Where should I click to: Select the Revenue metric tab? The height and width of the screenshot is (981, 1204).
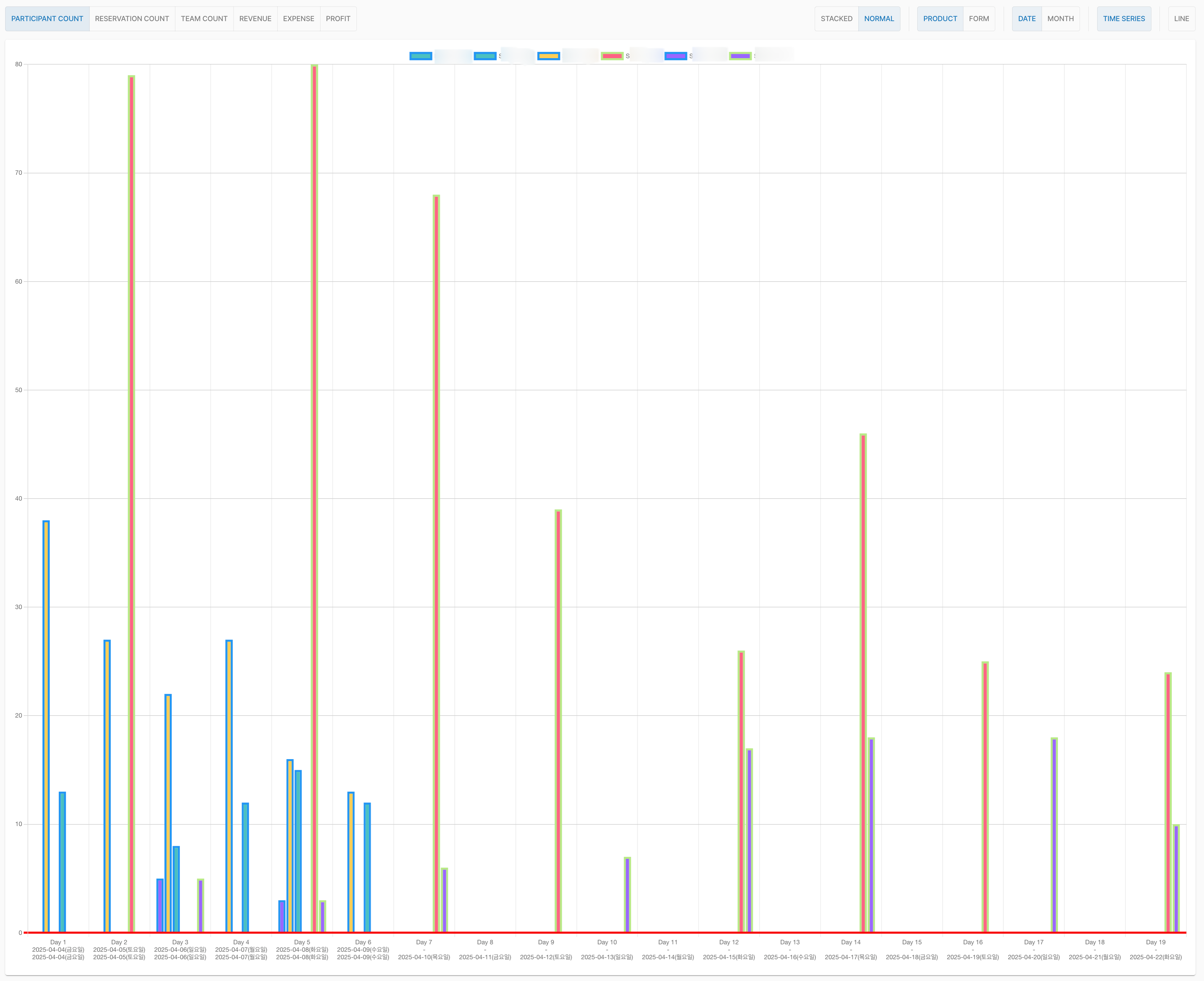(x=255, y=19)
